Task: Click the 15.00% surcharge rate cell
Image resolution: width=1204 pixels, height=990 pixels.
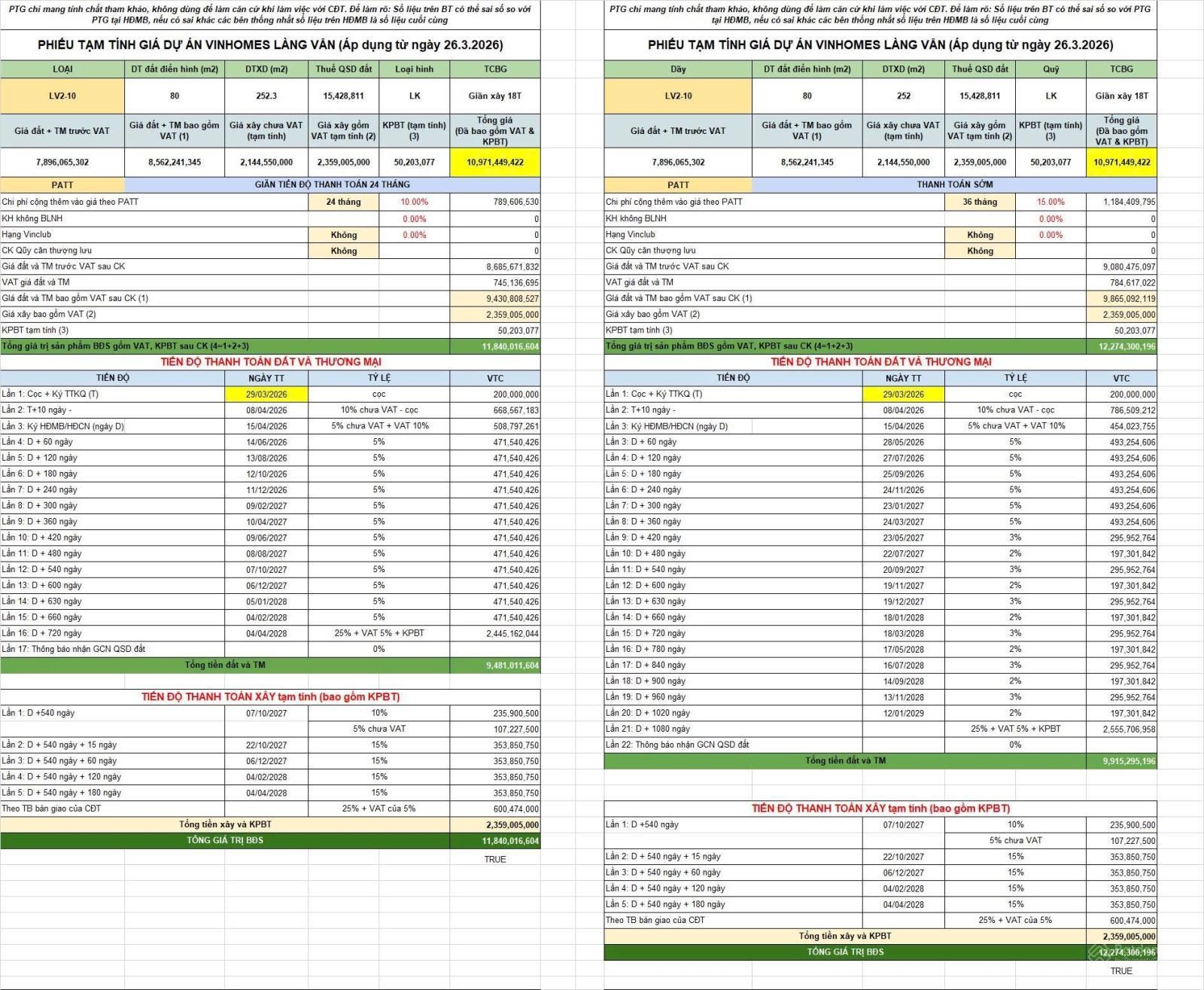Action: tap(1050, 202)
